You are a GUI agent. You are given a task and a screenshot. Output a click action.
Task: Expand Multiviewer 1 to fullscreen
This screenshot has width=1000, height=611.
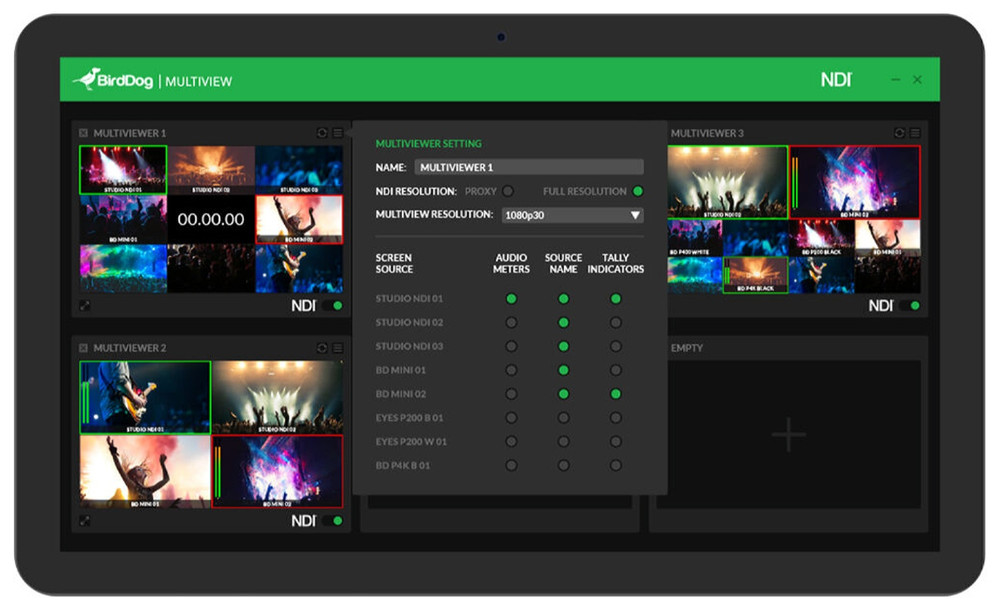tap(83, 305)
